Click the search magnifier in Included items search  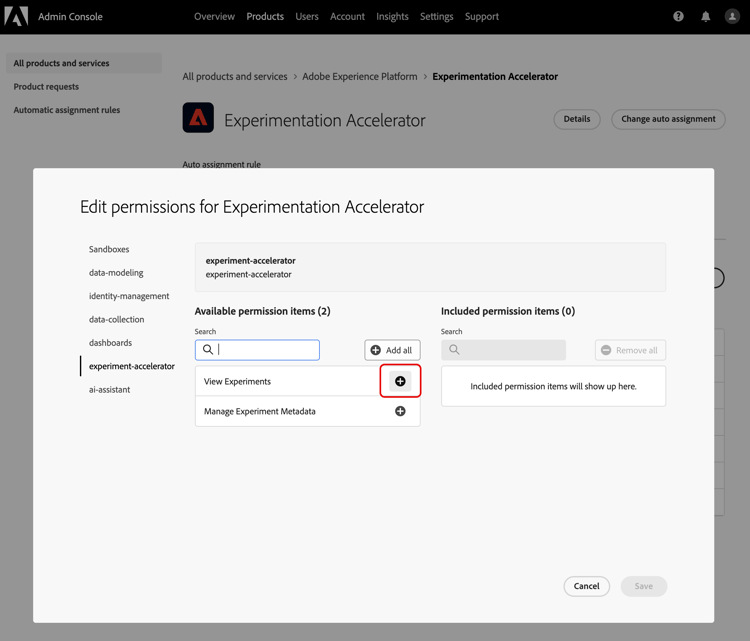454,350
